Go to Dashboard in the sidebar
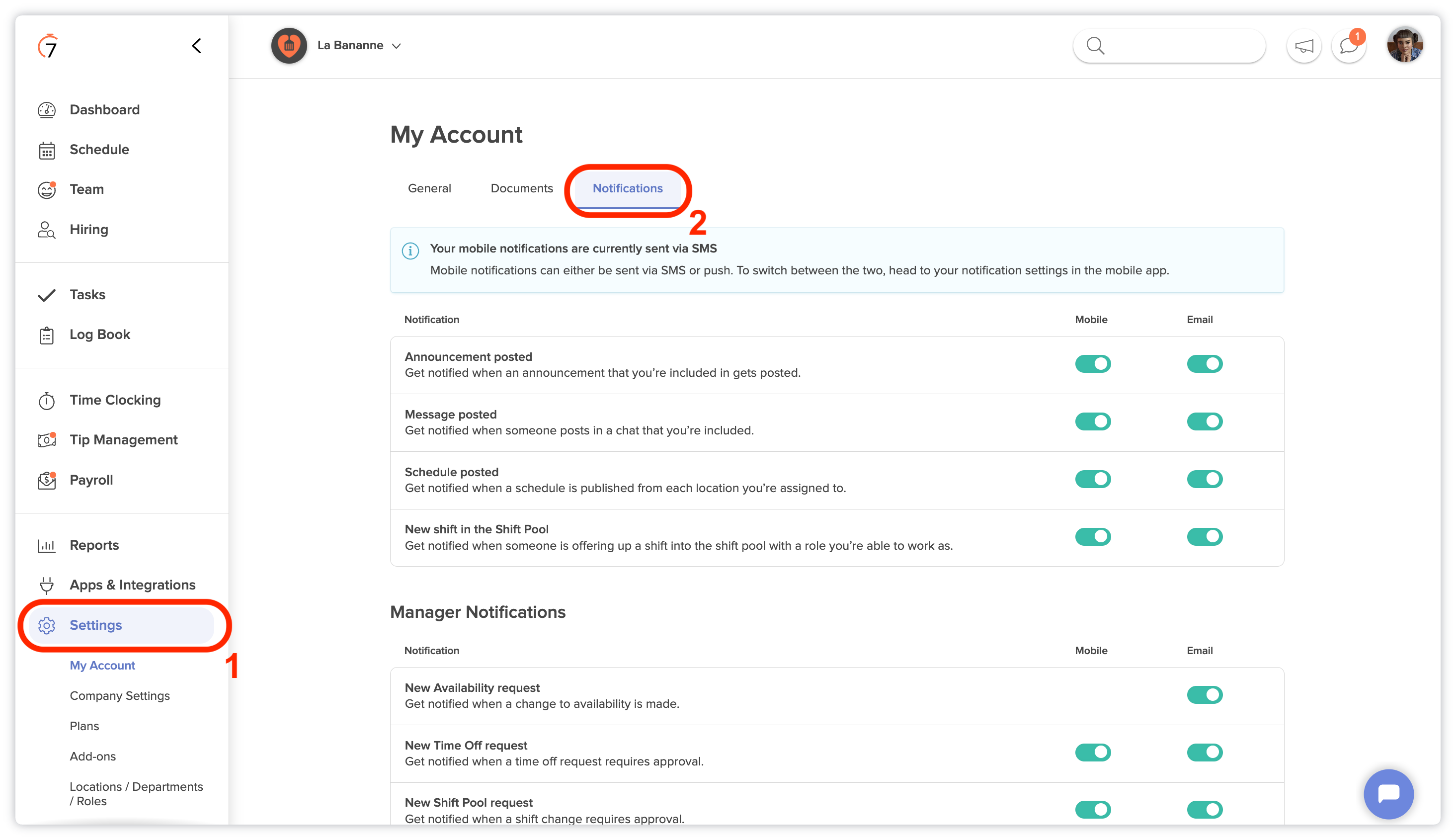The image size is (1456, 840). tap(104, 110)
